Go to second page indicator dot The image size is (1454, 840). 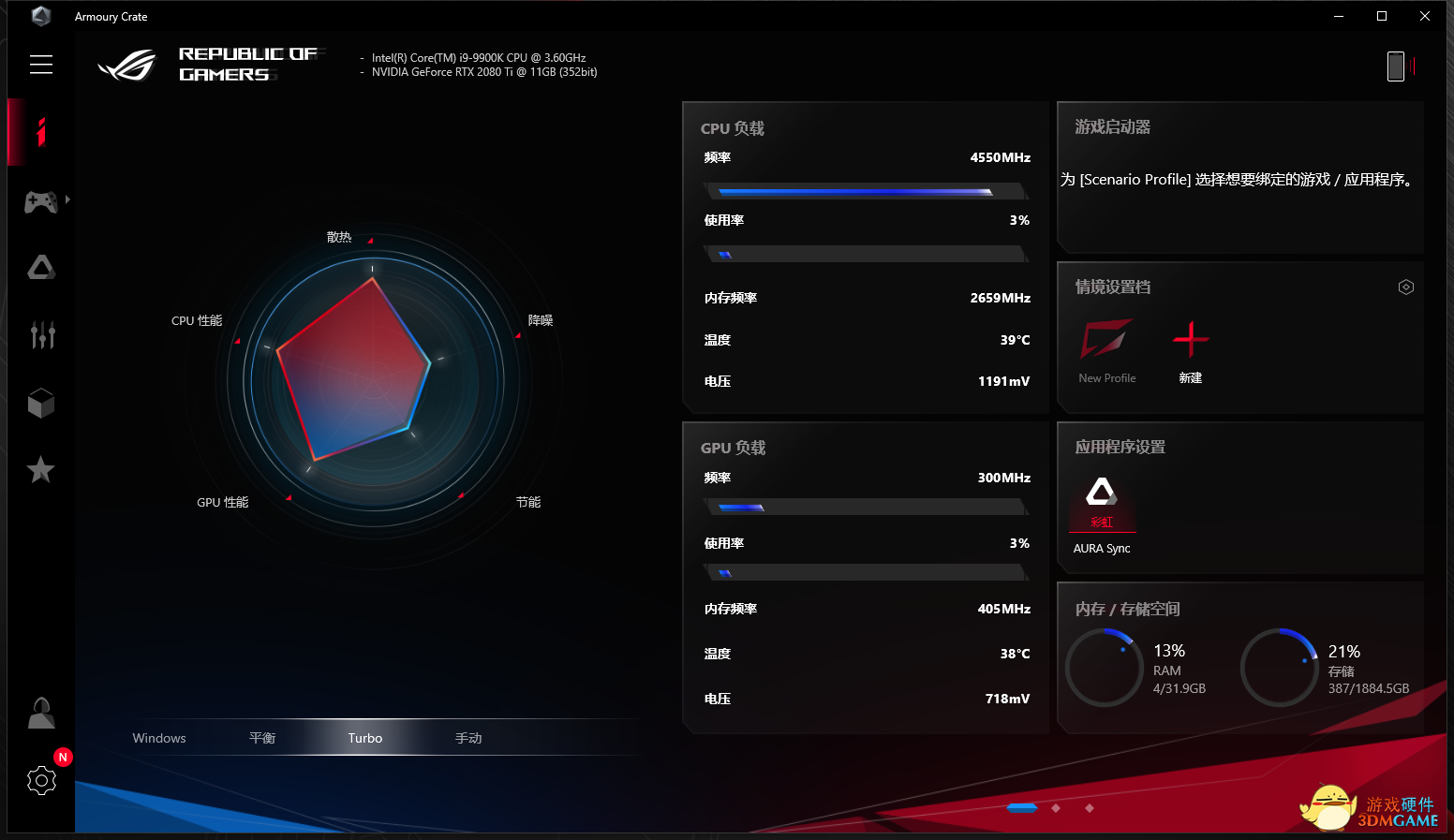[x=1056, y=807]
